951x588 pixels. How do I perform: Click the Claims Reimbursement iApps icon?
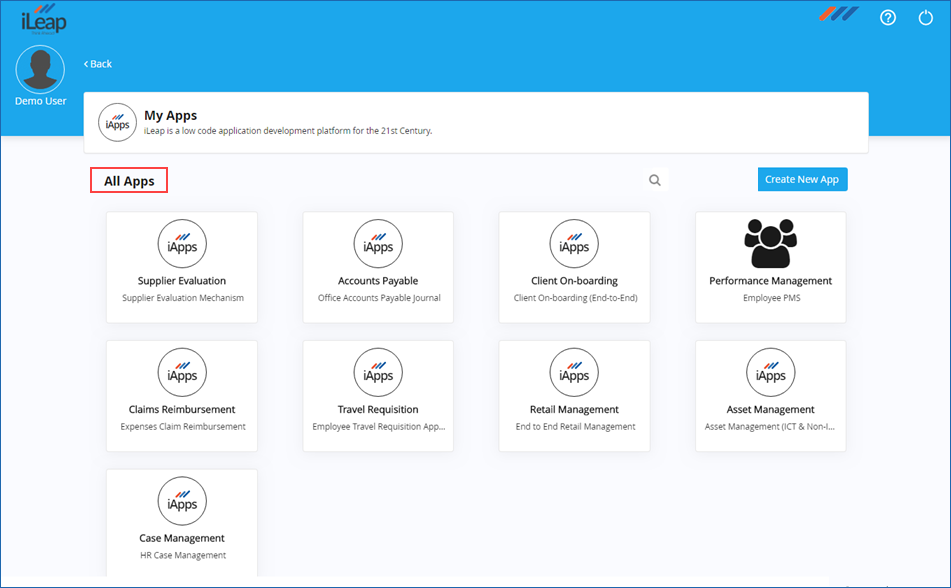click(x=182, y=372)
